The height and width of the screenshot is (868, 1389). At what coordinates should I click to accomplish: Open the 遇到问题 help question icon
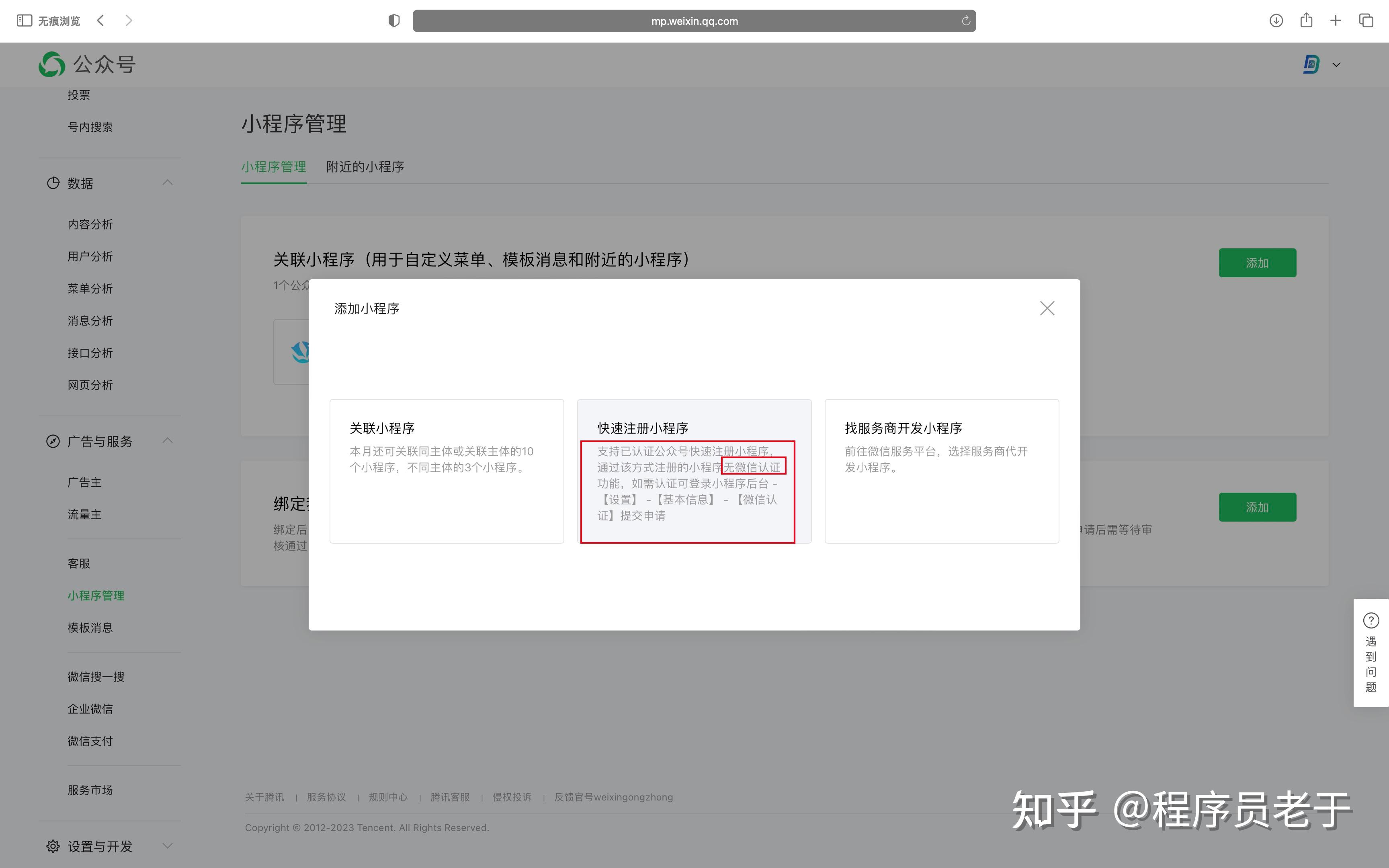click(x=1371, y=620)
